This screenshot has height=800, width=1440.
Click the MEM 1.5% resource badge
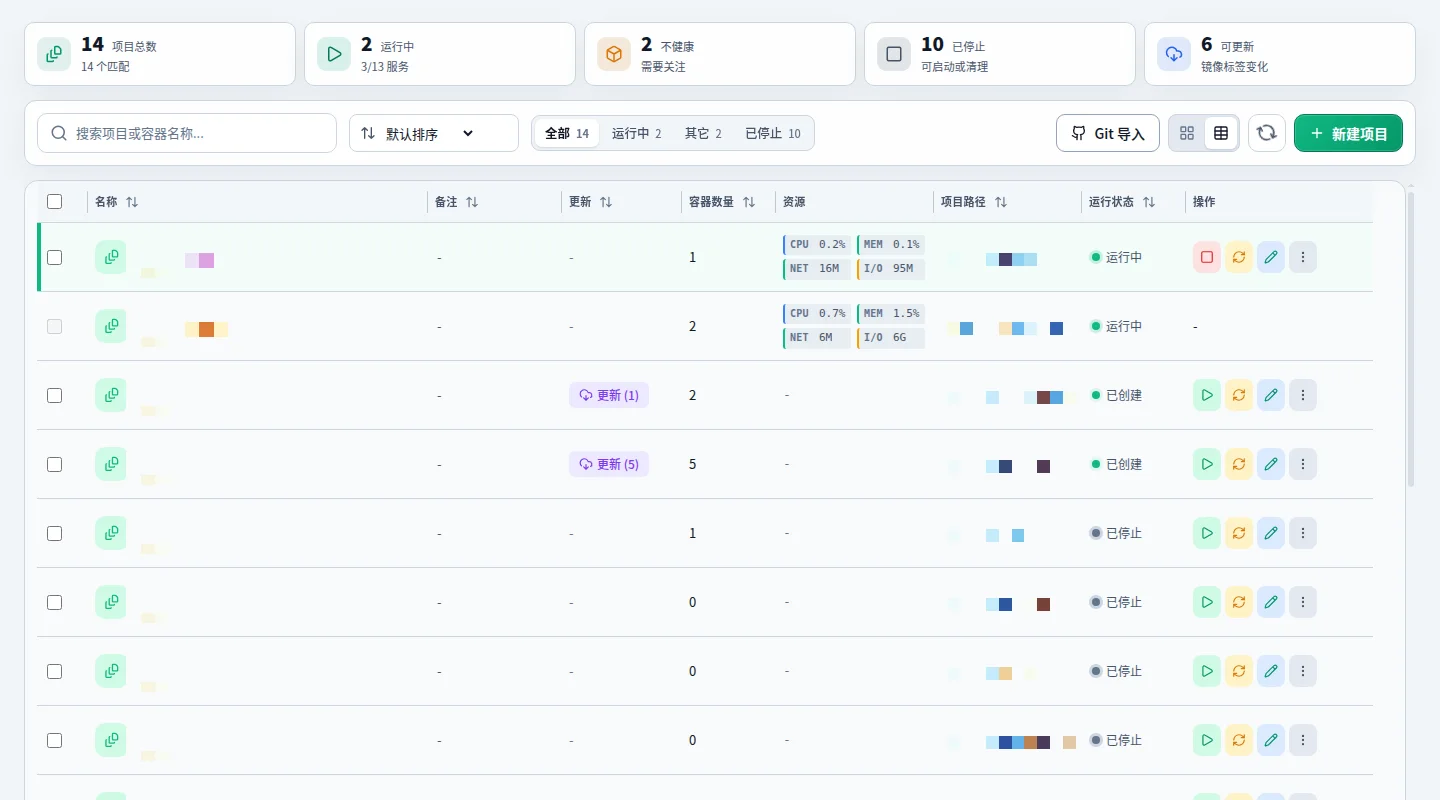(x=891, y=313)
